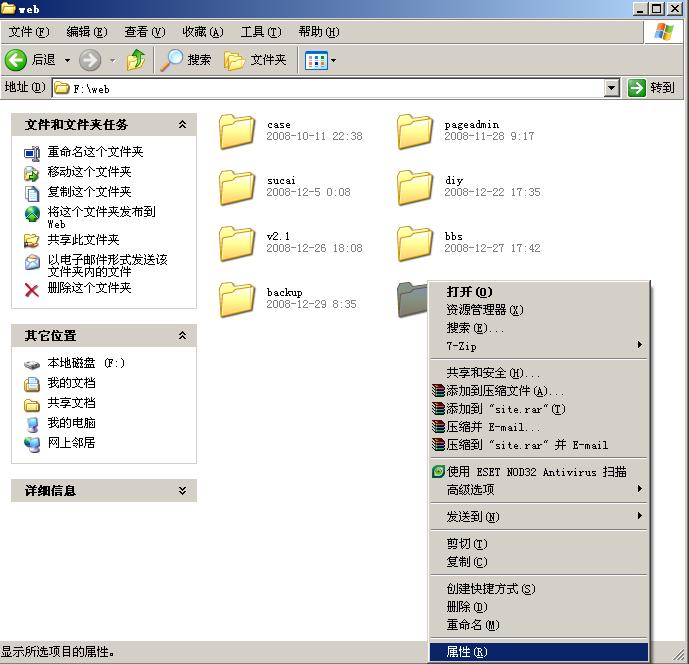This screenshot has width=689, height=664.
Task: Collapse the 其它位置 panel
Action: pos(182,336)
